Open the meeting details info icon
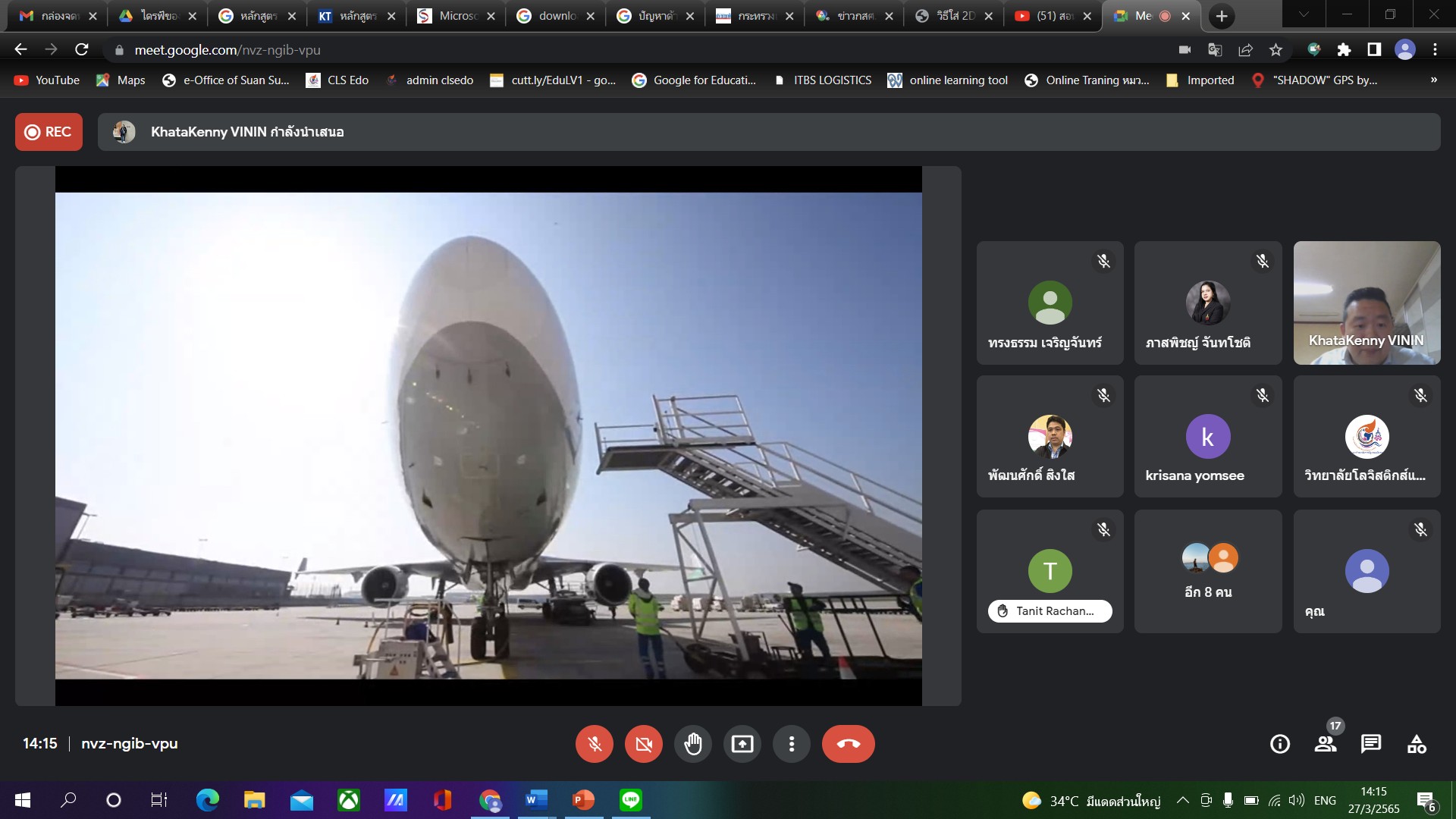 click(x=1279, y=744)
